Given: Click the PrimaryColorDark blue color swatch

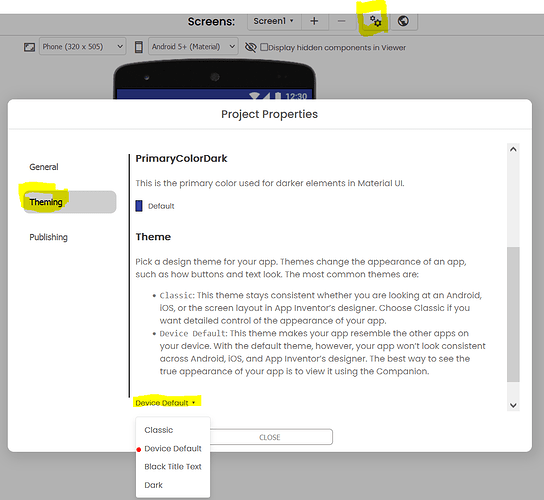Looking at the screenshot, I should tap(139, 206).
